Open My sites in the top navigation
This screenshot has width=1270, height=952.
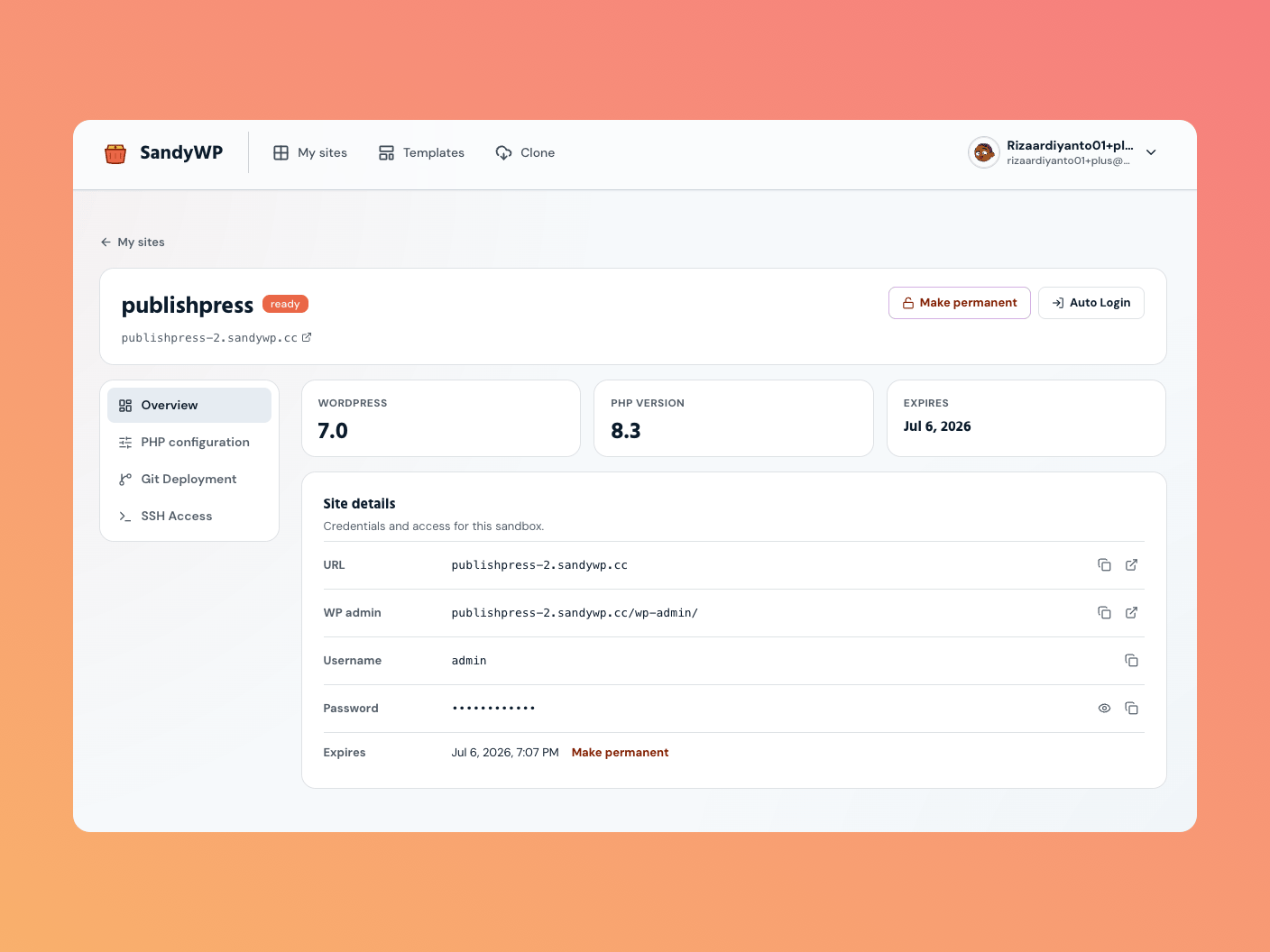(310, 153)
